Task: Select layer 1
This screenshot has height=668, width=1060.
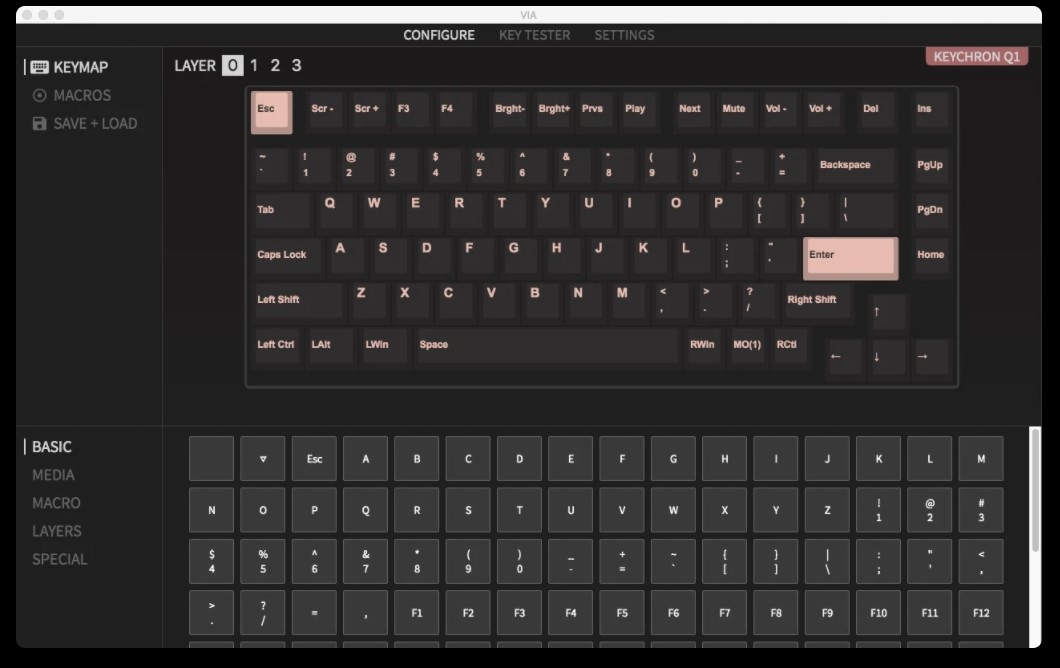Action: (254, 66)
